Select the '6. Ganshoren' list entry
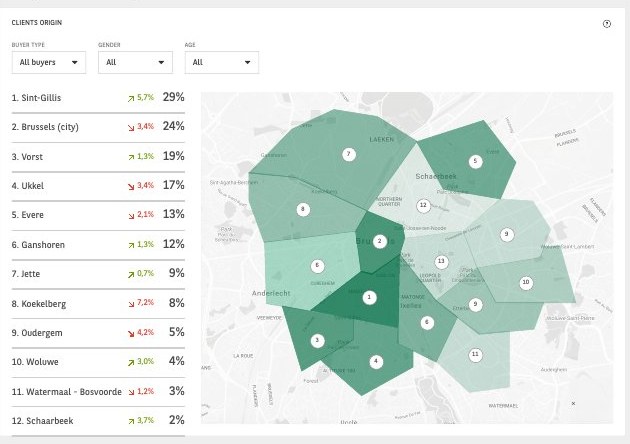 [x=38, y=245]
